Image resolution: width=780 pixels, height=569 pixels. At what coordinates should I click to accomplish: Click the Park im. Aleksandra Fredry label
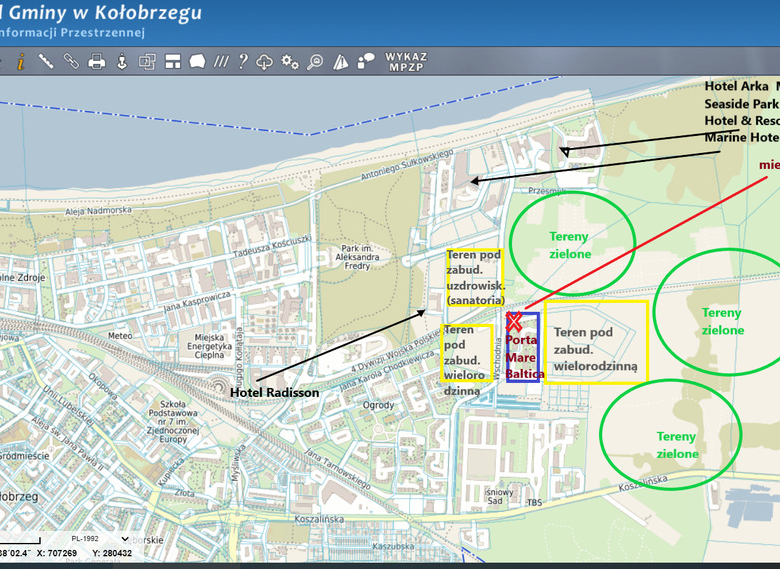[x=357, y=257]
